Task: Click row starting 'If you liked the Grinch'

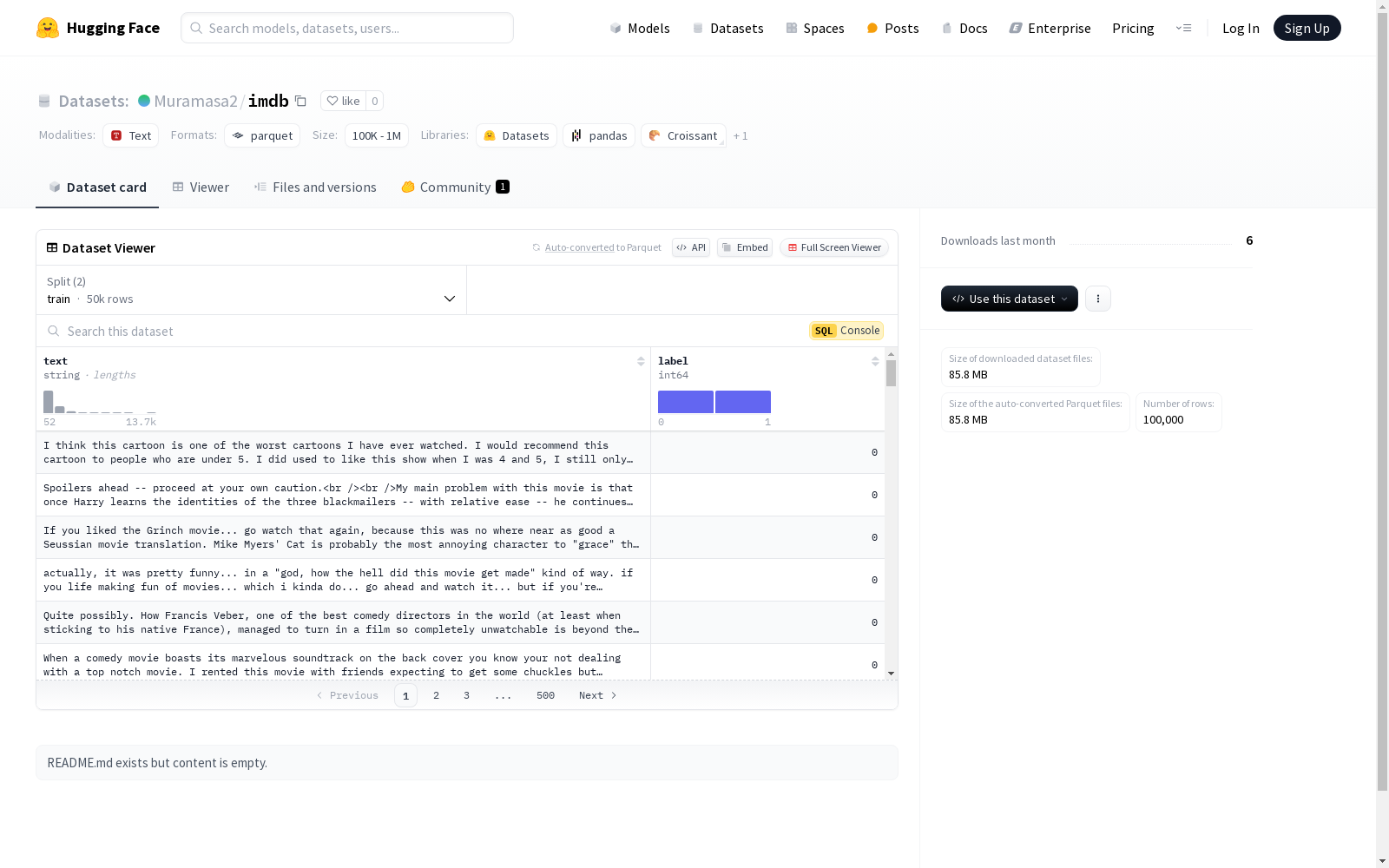Action: tap(460, 537)
